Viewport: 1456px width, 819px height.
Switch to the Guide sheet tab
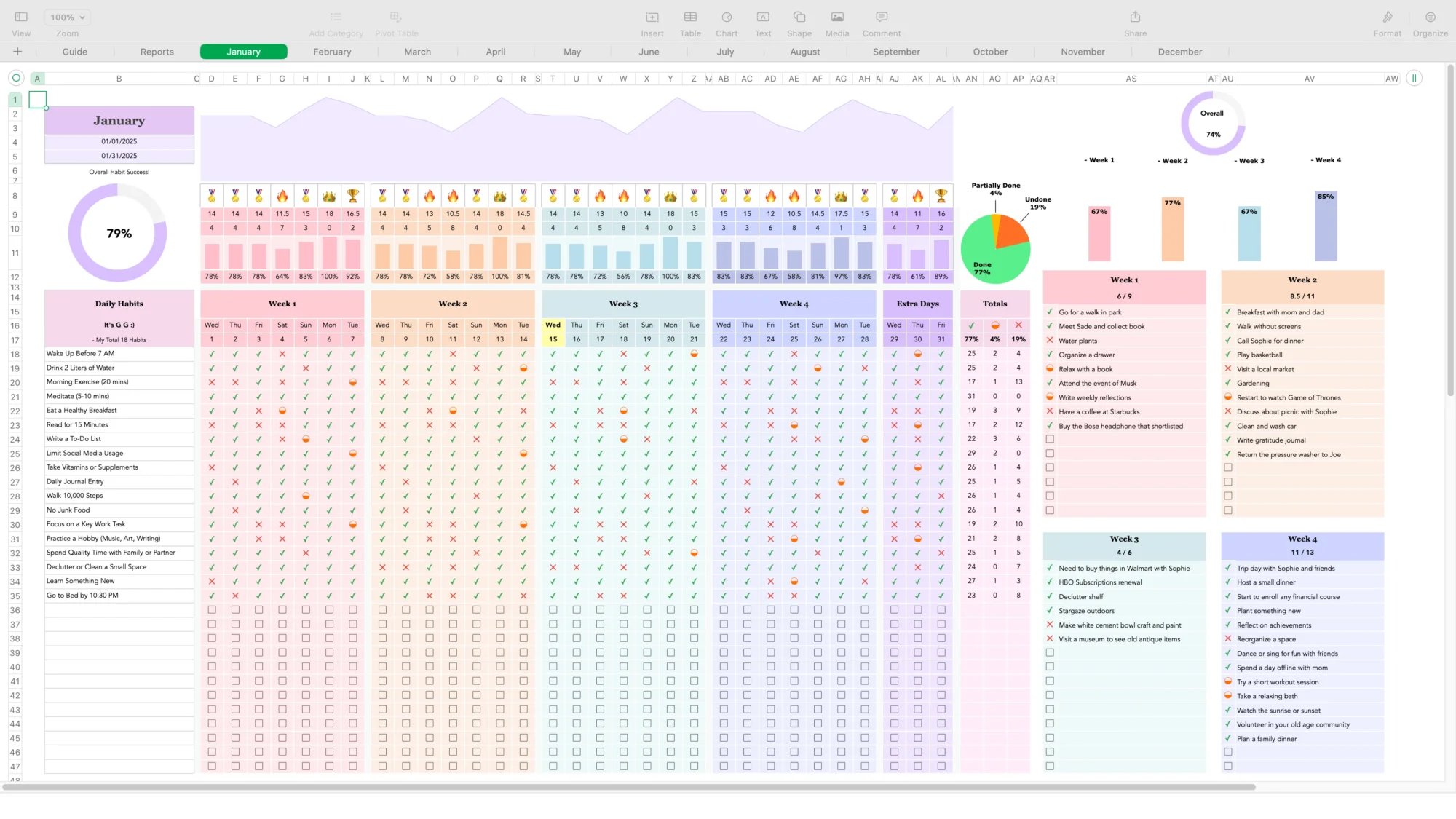[75, 52]
